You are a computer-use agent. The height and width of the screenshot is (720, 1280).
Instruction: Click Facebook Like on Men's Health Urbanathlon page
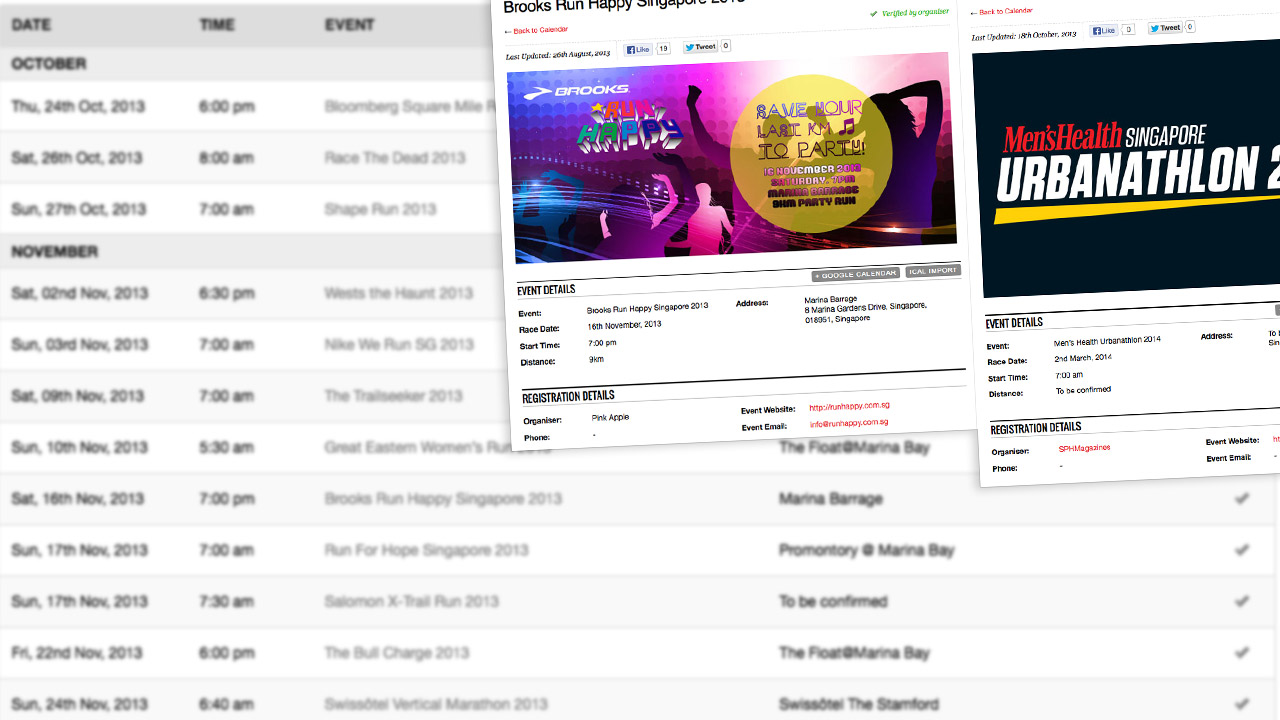point(1105,30)
